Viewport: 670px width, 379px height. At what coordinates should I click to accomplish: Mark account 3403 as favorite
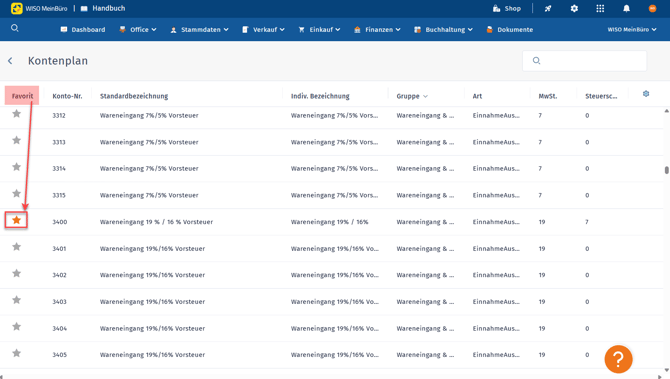coord(16,300)
